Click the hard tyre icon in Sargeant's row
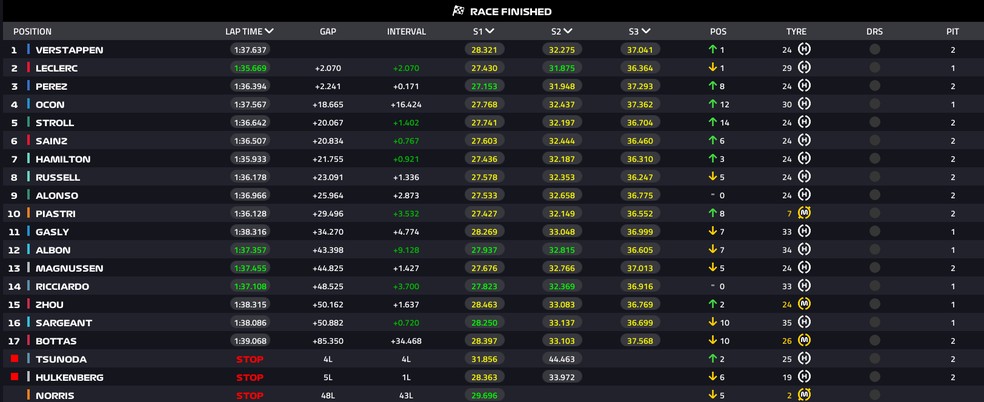The width and height of the screenshot is (984, 402). 804,322
